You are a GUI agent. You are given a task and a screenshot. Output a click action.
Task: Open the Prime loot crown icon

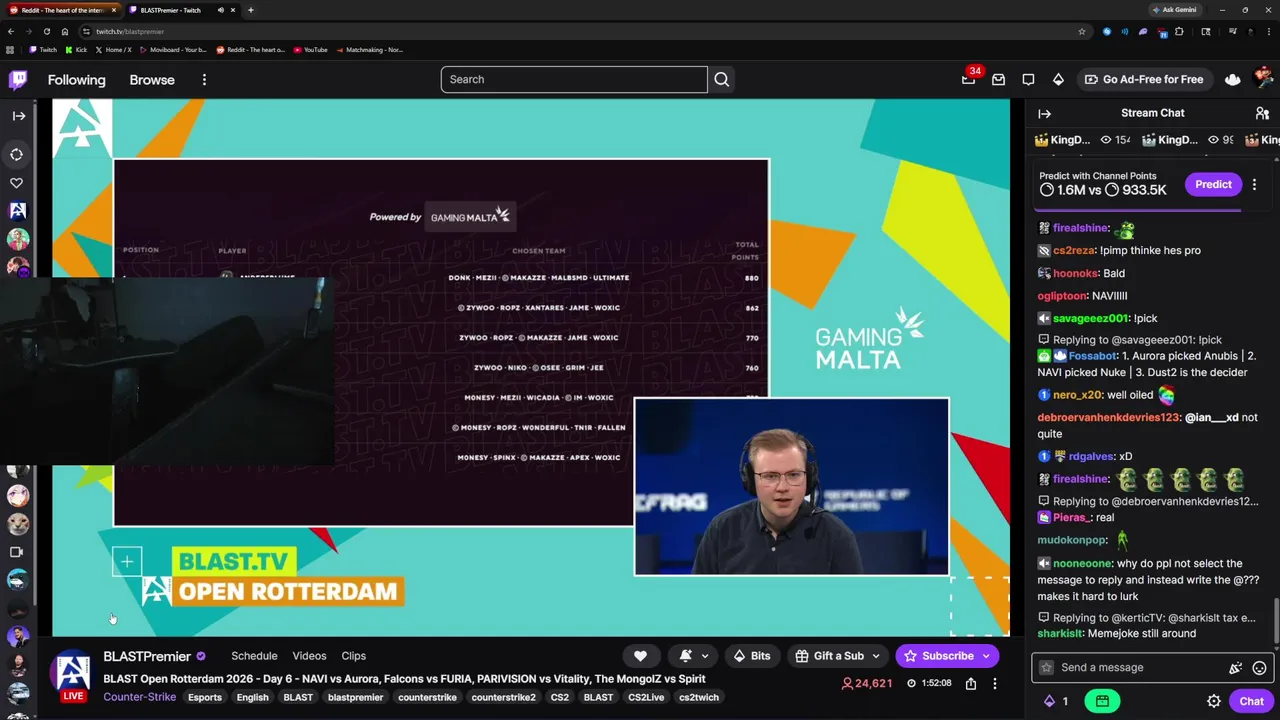(1233, 79)
